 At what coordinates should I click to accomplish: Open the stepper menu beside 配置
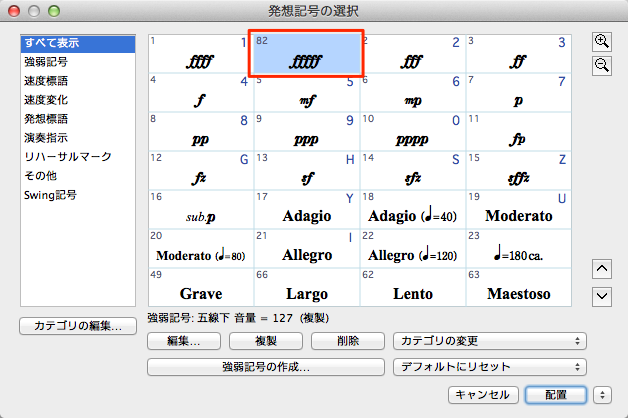(602, 395)
